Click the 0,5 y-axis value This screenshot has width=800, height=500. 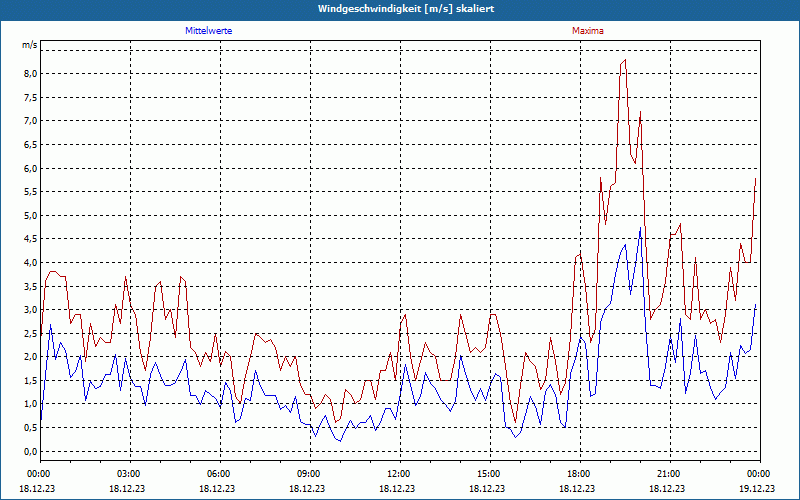point(31,428)
